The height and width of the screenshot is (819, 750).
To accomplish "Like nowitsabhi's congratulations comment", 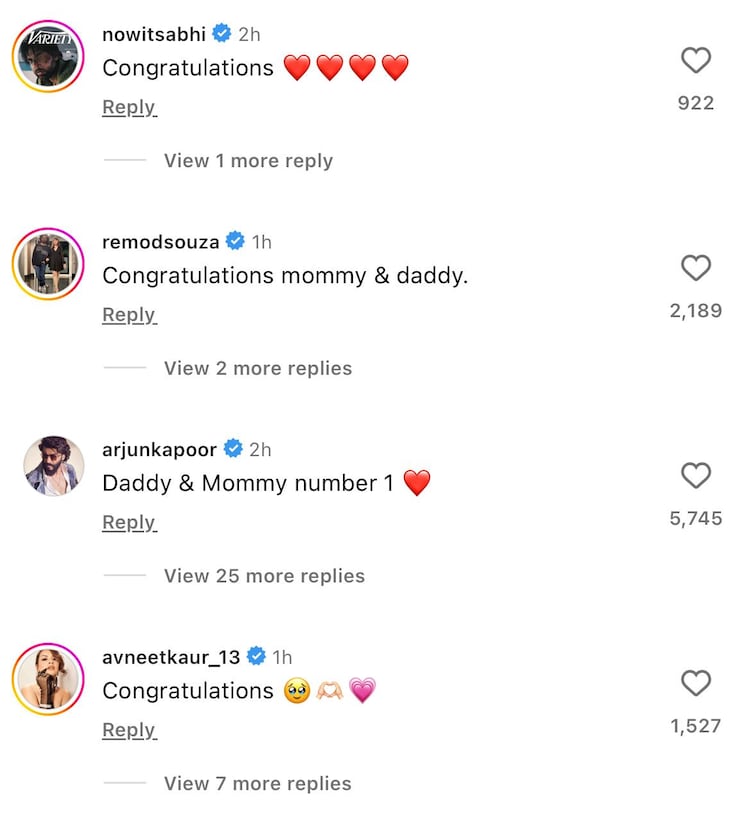I will pos(697,60).
